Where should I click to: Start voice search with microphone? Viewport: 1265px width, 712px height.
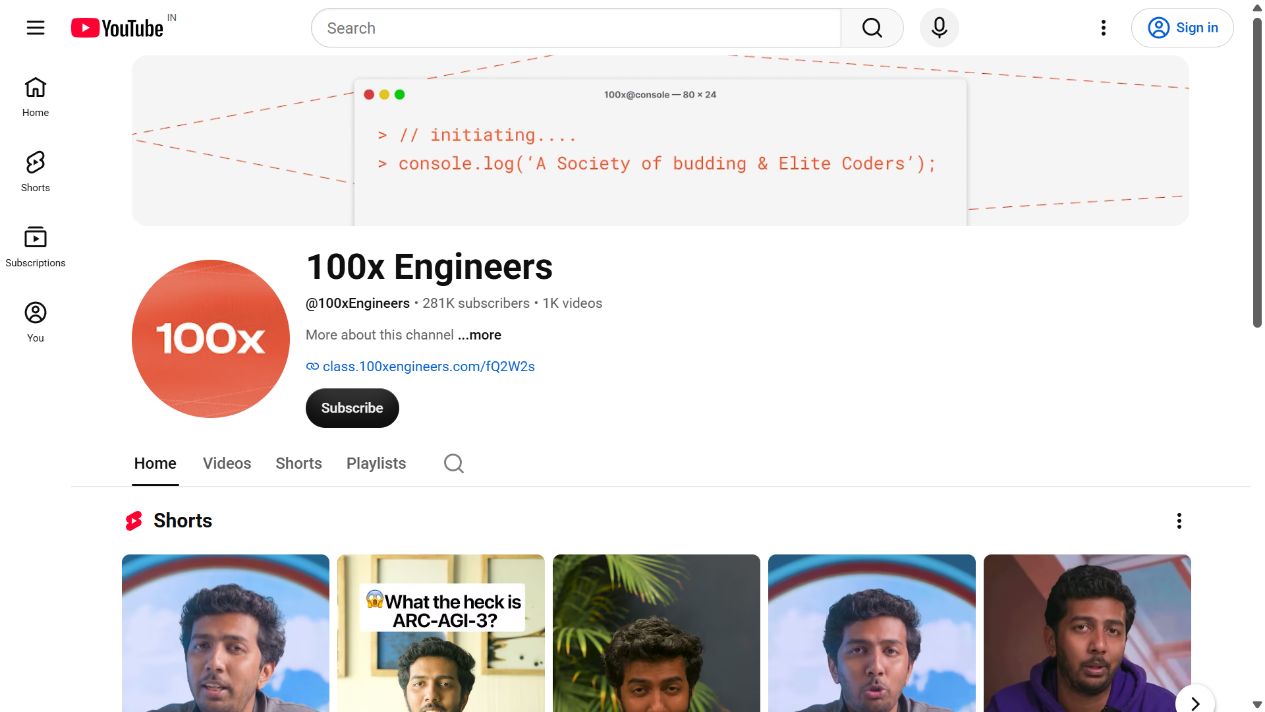point(939,28)
